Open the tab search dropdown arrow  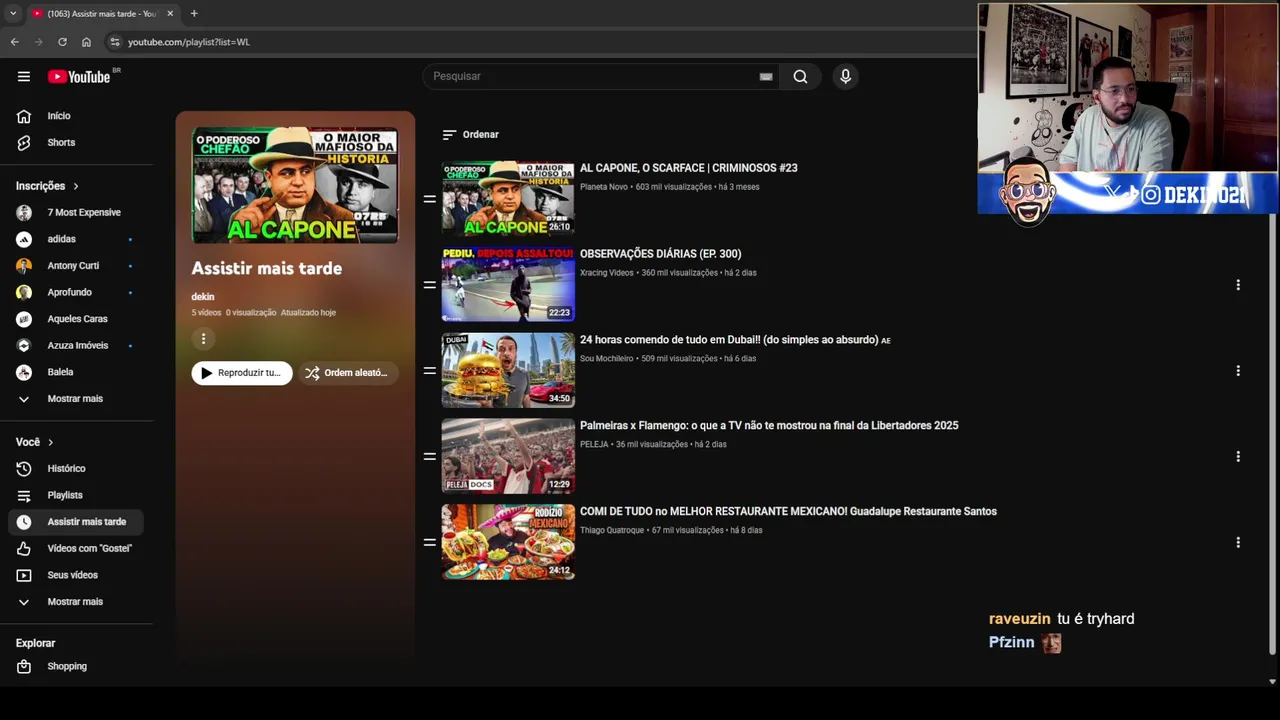click(x=13, y=13)
